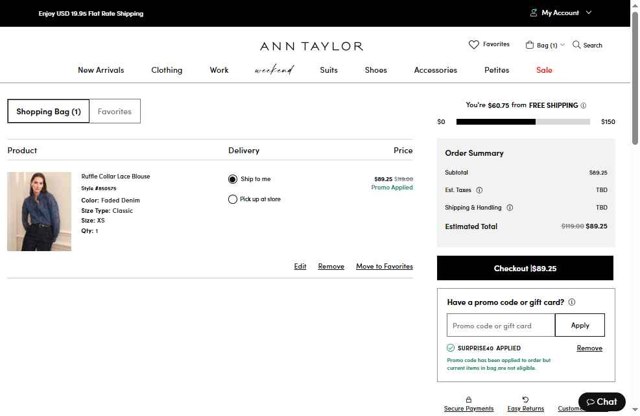Click the Enjoy USD 19.95 Flat Rate Shipping banner
Image resolution: width=640 pixels, height=416 pixels.
tap(91, 13)
